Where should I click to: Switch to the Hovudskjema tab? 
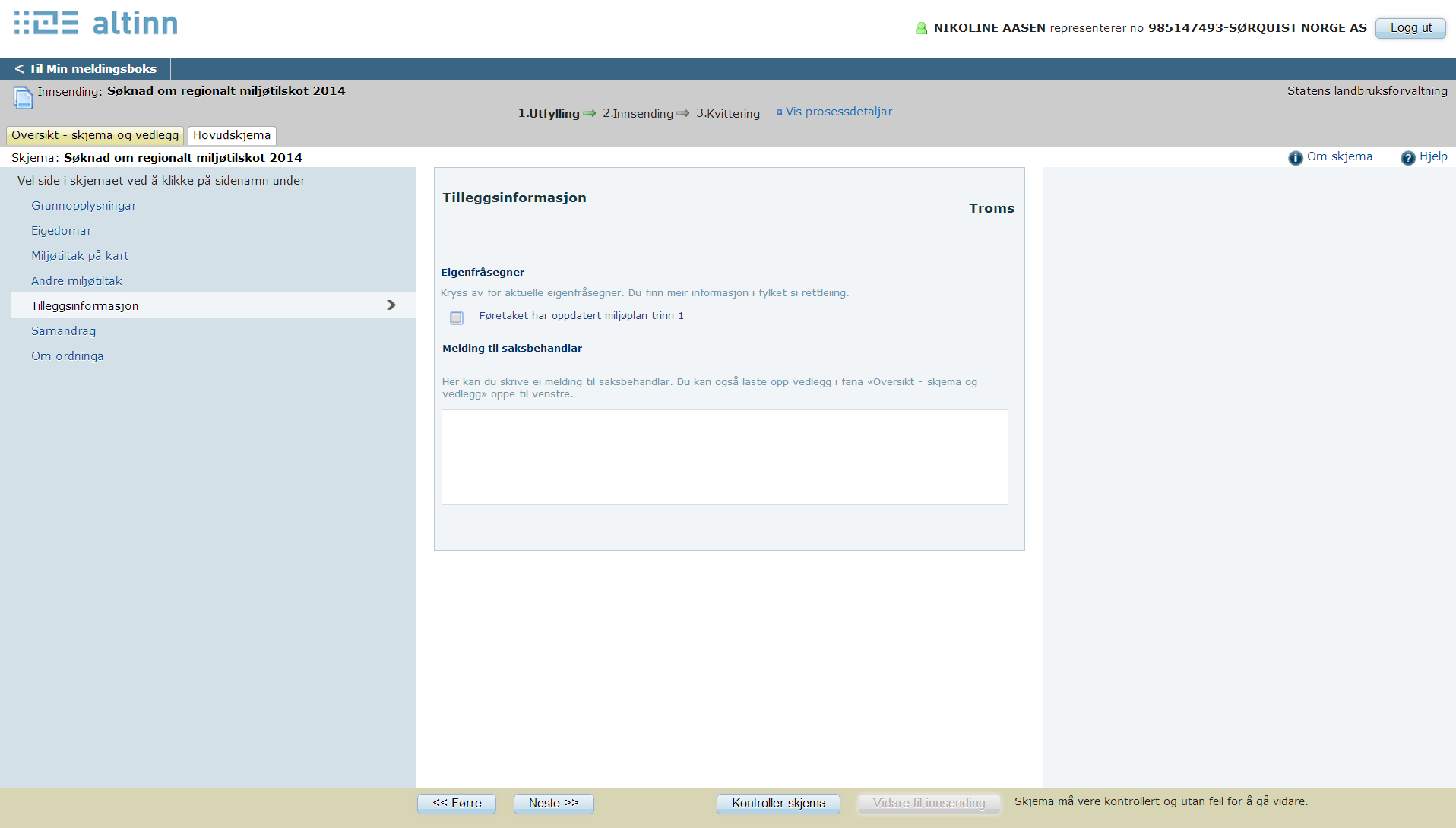pyautogui.click(x=232, y=135)
